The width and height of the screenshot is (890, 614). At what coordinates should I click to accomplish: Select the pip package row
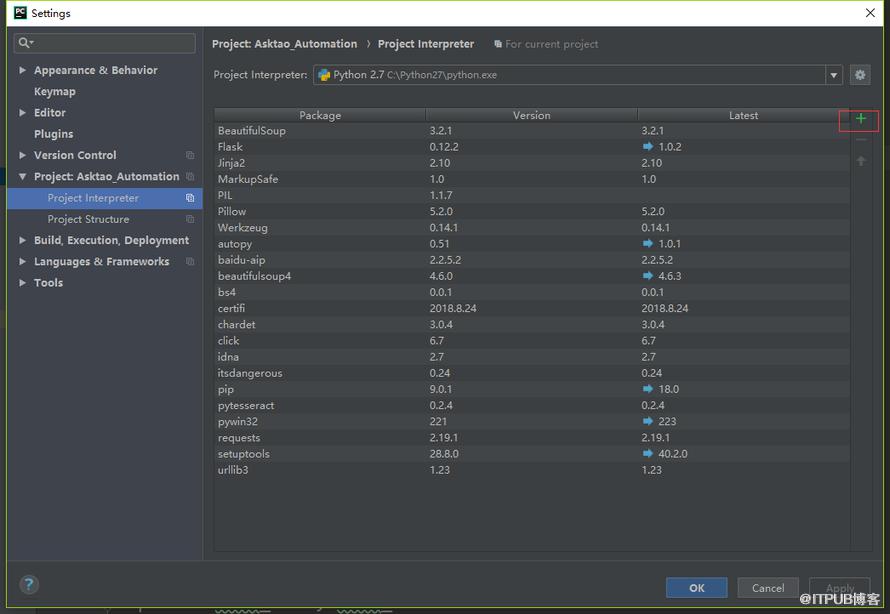(x=532, y=389)
